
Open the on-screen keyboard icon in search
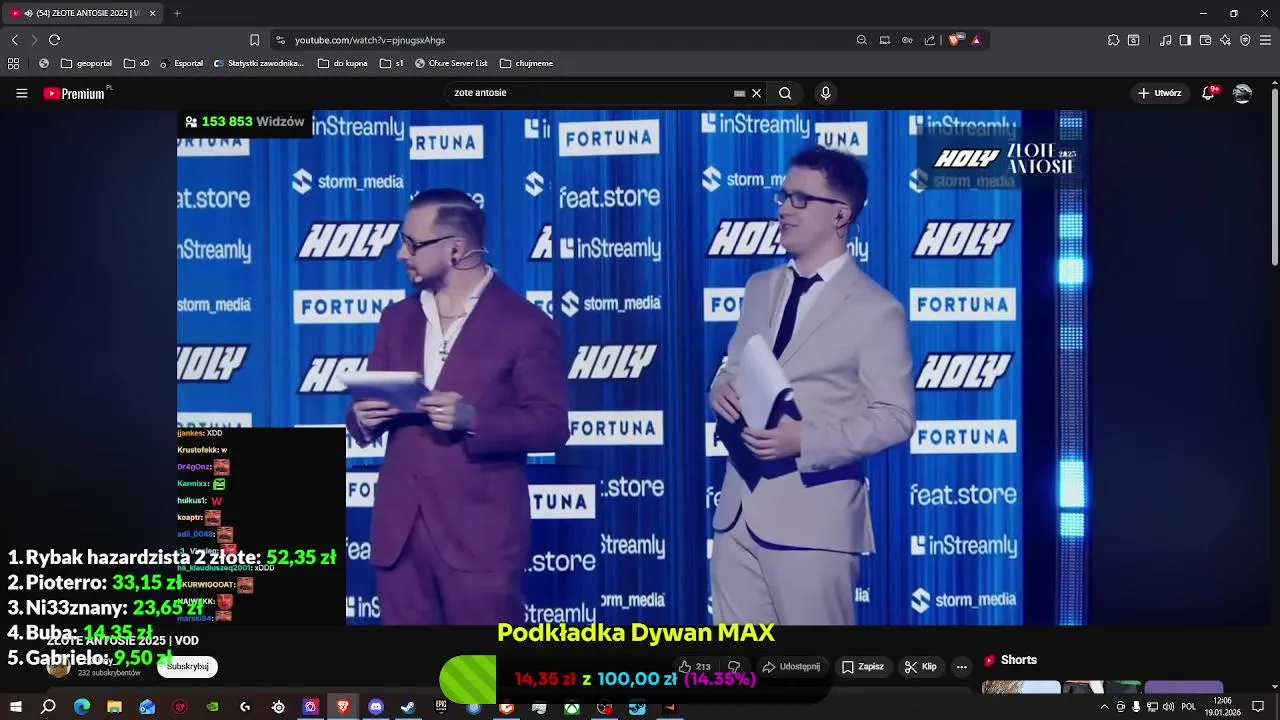tap(739, 93)
